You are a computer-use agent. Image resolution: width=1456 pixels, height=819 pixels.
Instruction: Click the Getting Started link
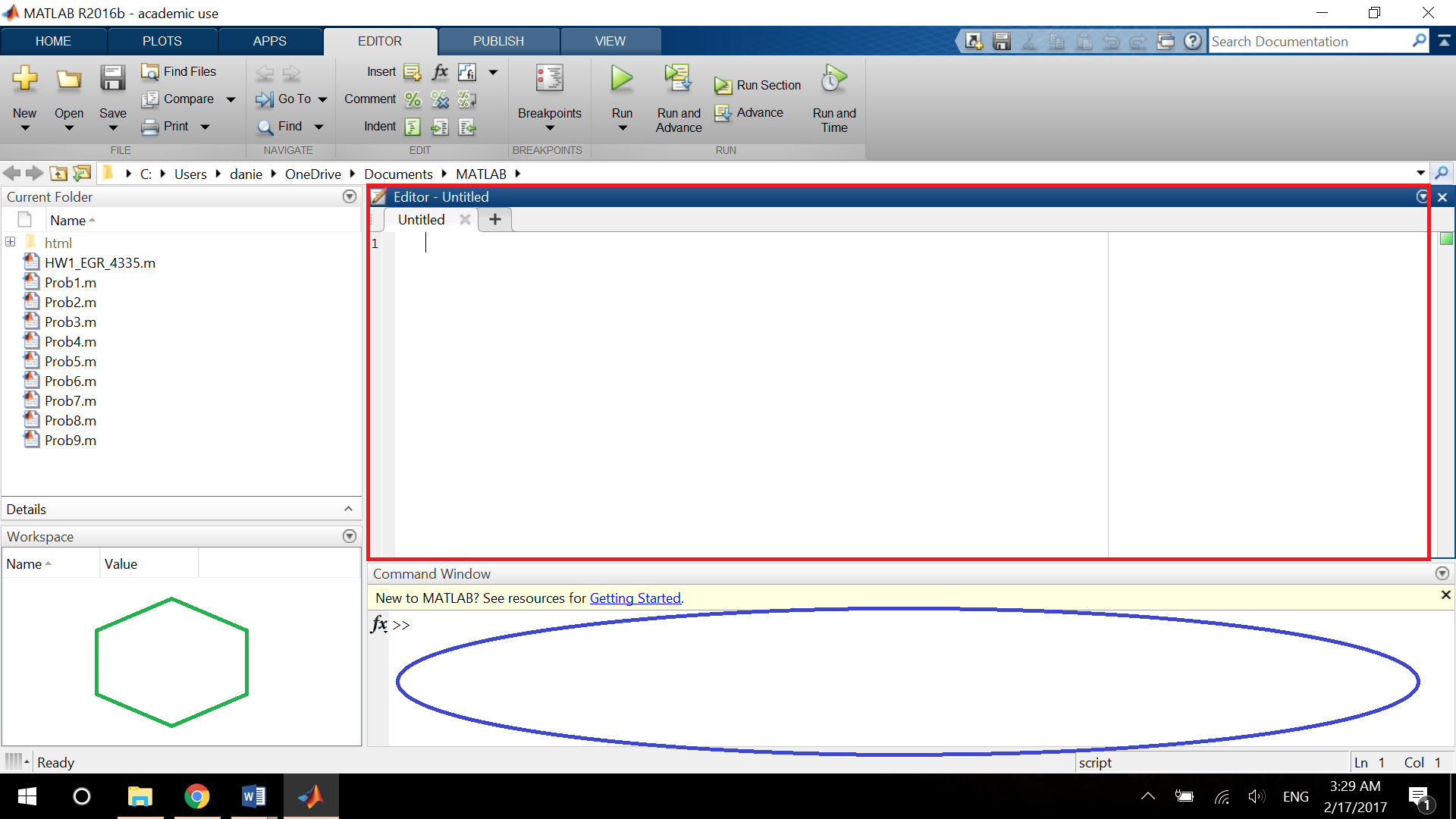pyautogui.click(x=635, y=598)
